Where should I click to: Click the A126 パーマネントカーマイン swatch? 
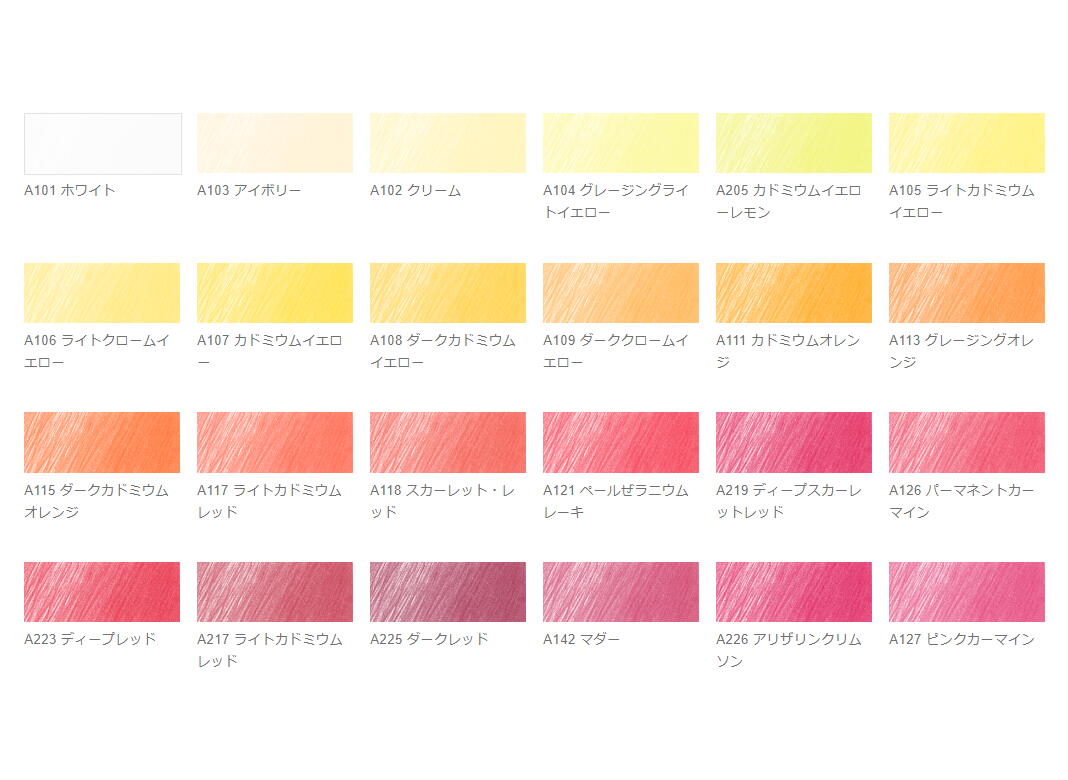[967, 442]
